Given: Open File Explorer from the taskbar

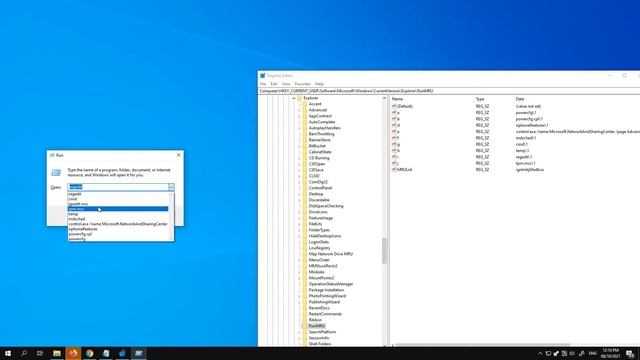Looking at the screenshot, I should tap(57, 353).
